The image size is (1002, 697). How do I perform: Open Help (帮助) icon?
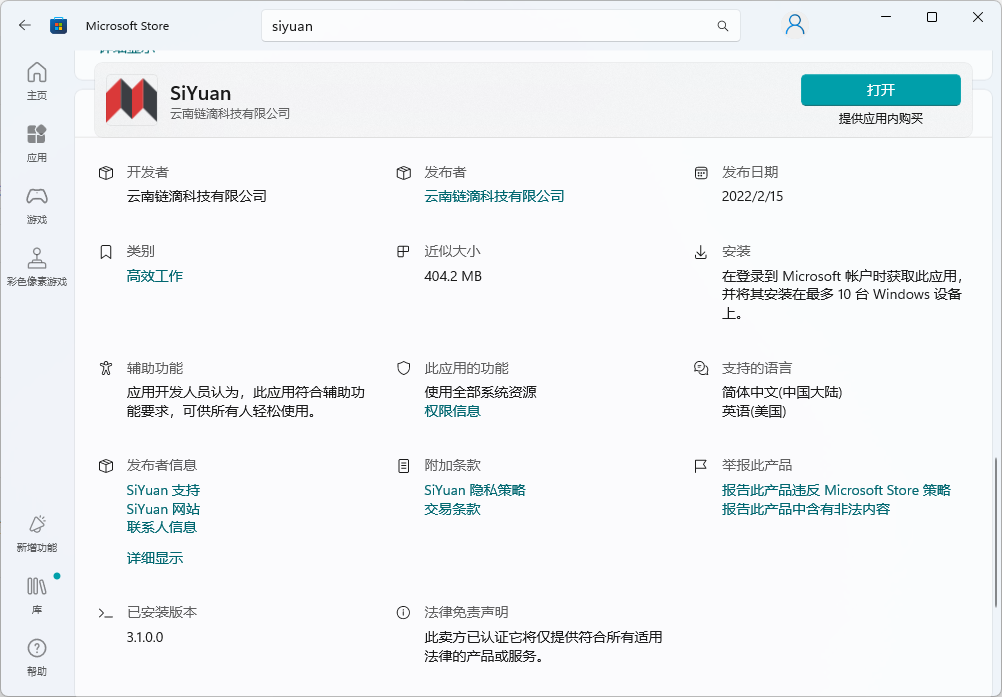[x=37, y=656]
